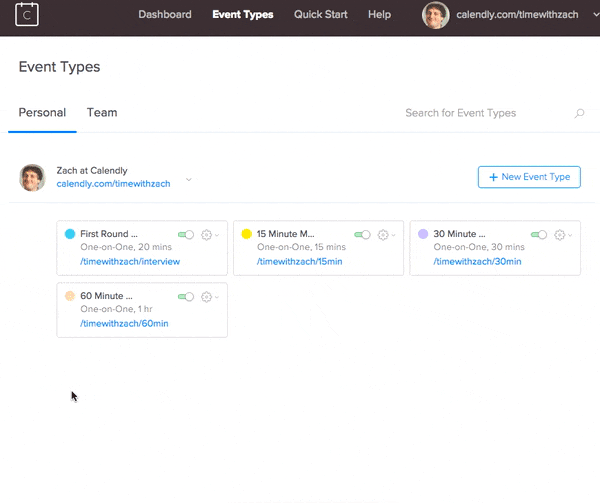Click purple color dot of 30 Minute event
This screenshot has height=503, width=600.
[x=423, y=234]
